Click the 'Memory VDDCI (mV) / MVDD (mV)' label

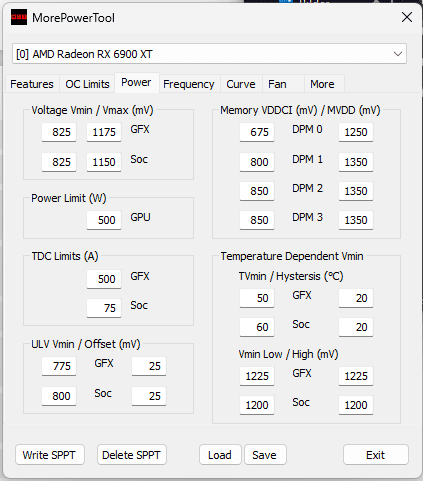tap(300, 110)
